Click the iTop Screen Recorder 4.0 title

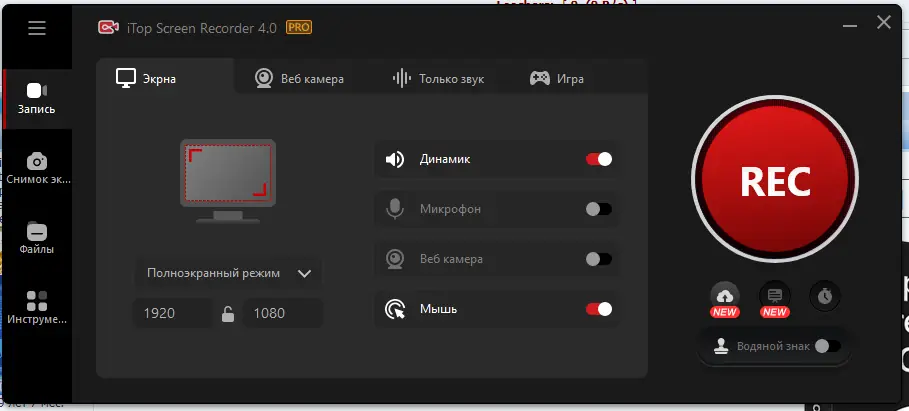(x=202, y=28)
